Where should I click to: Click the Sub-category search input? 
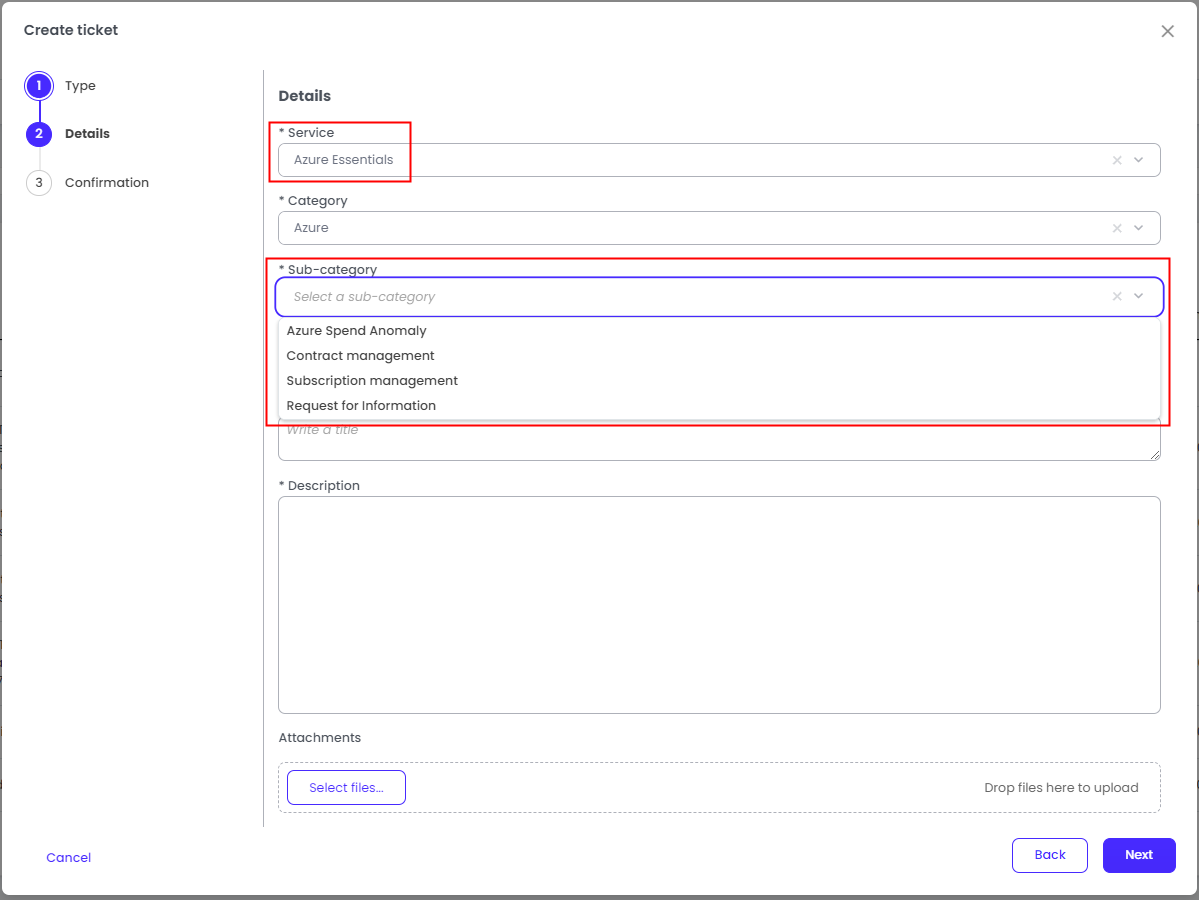click(690, 297)
